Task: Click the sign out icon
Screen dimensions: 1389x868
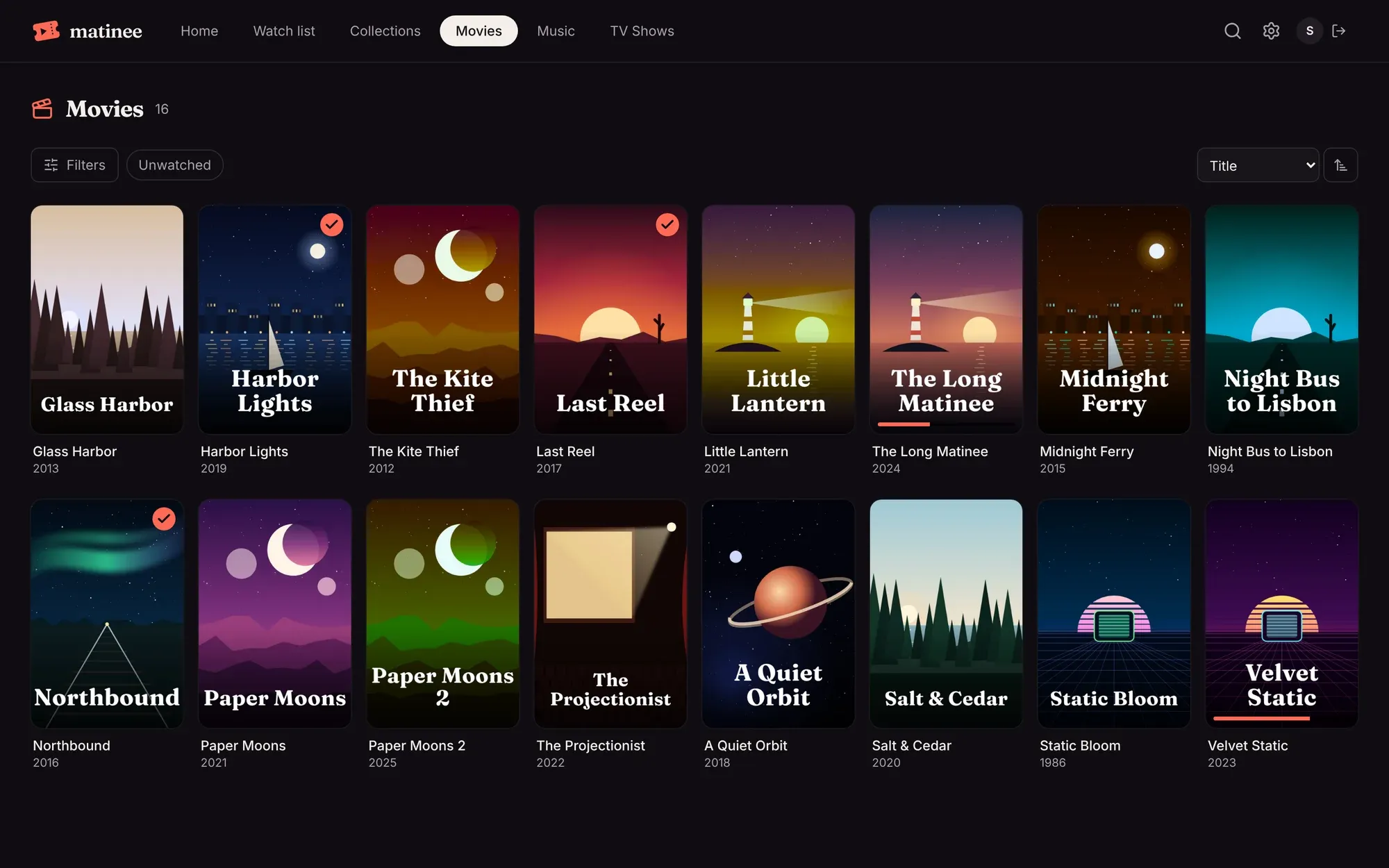Action: point(1339,31)
